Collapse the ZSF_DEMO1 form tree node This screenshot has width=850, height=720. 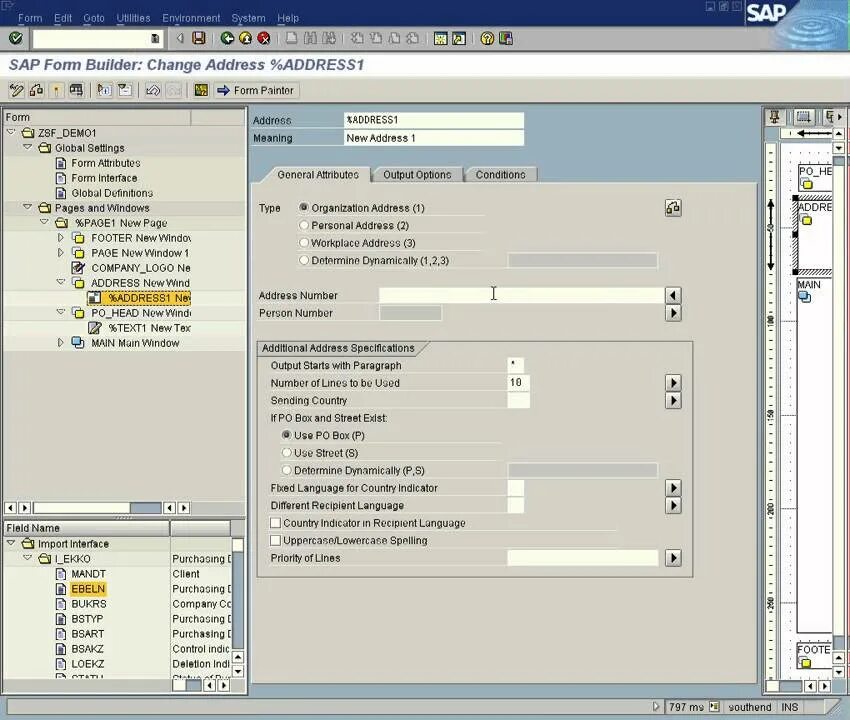(x=11, y=132)
